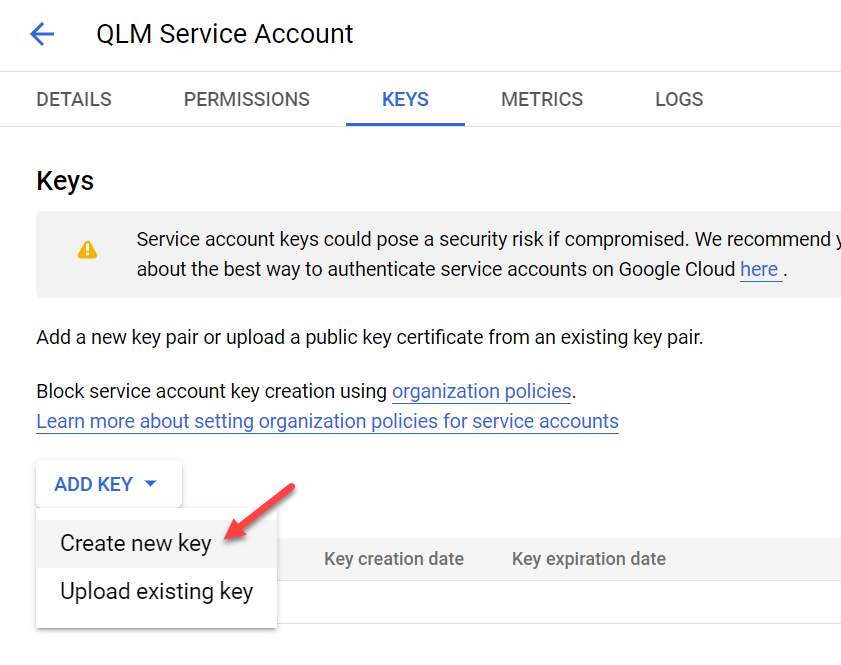Follow the 'here' link in warning banner
The height and width of the screenshot is (665, 841).
tap(759, 269)
